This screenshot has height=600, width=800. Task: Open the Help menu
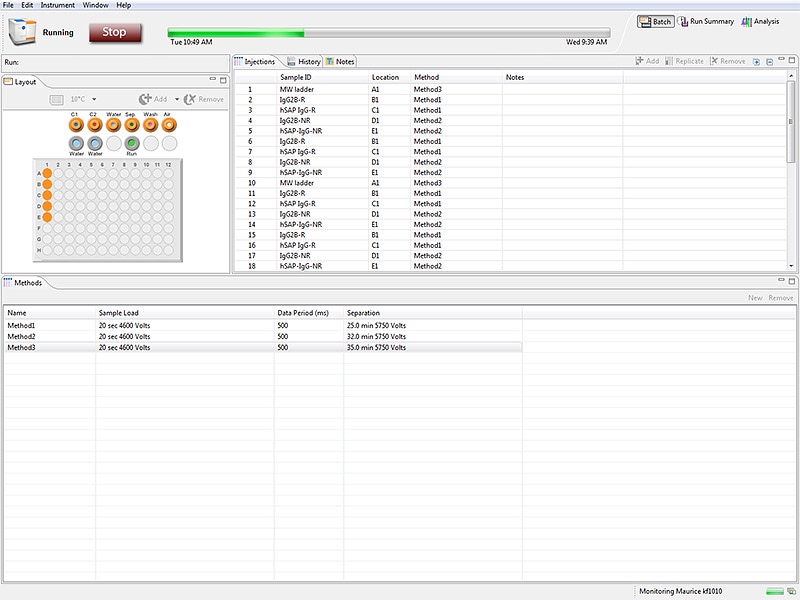point(123,5)
